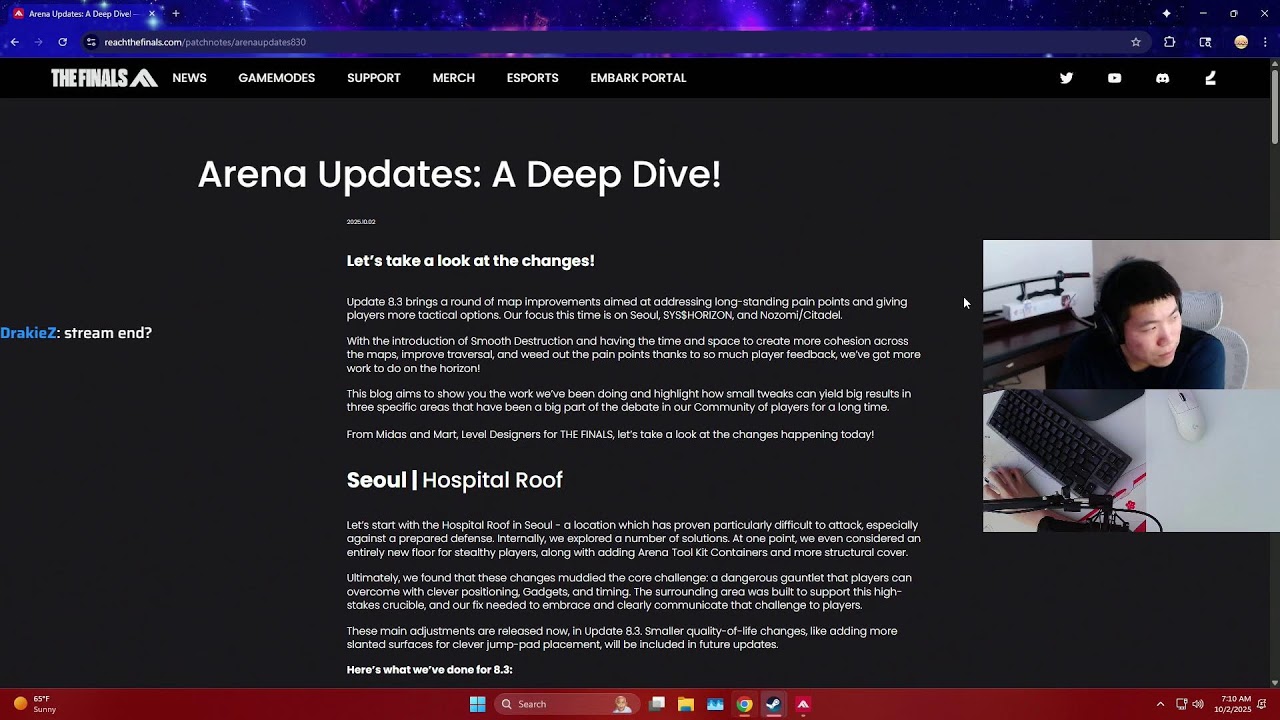Click THE FINALS logo in site header

(104, 78)
